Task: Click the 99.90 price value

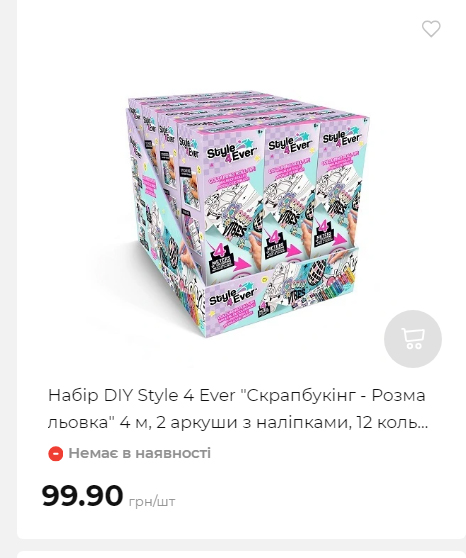Action: 82,495
